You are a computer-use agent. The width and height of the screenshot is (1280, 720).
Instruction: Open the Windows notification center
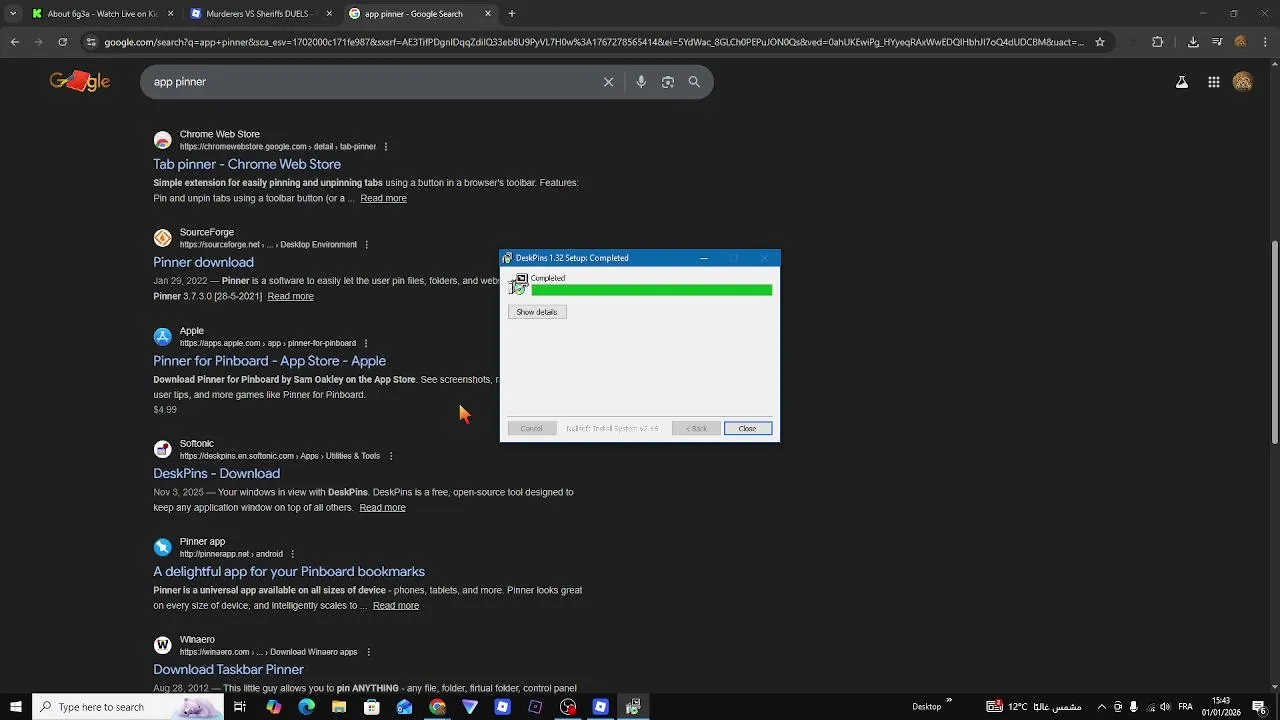(x=1258, y=707)
